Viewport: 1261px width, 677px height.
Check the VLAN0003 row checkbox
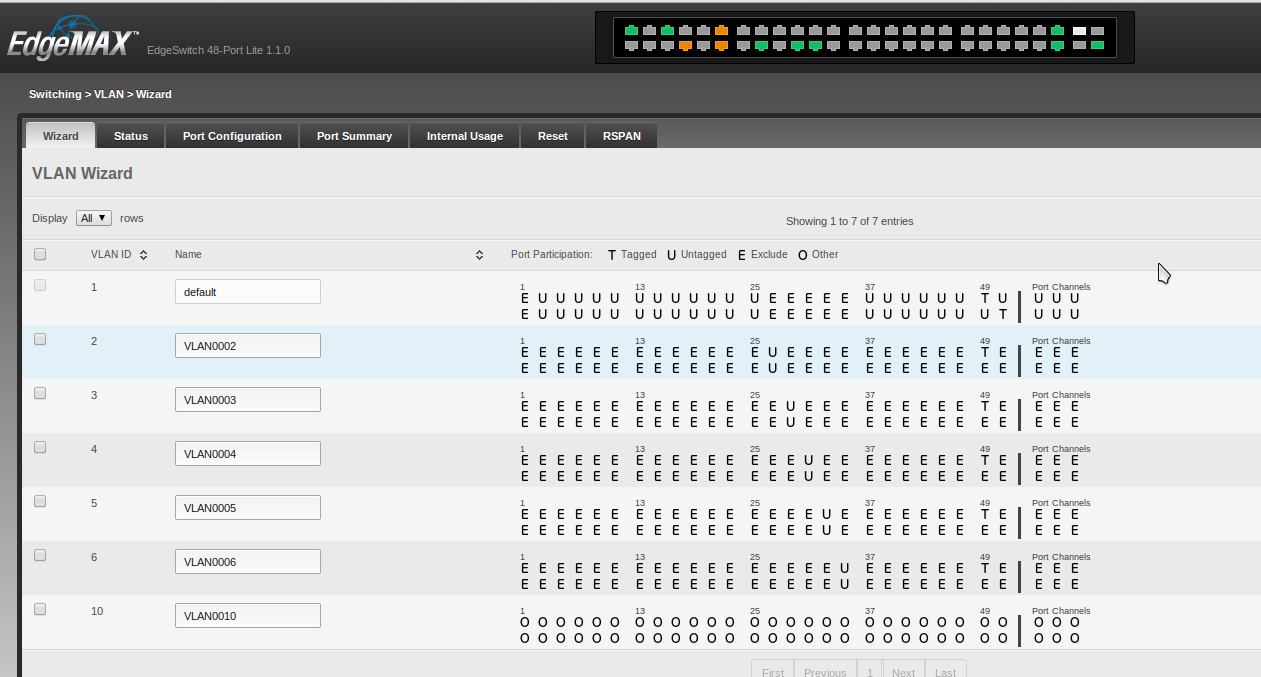40,393
